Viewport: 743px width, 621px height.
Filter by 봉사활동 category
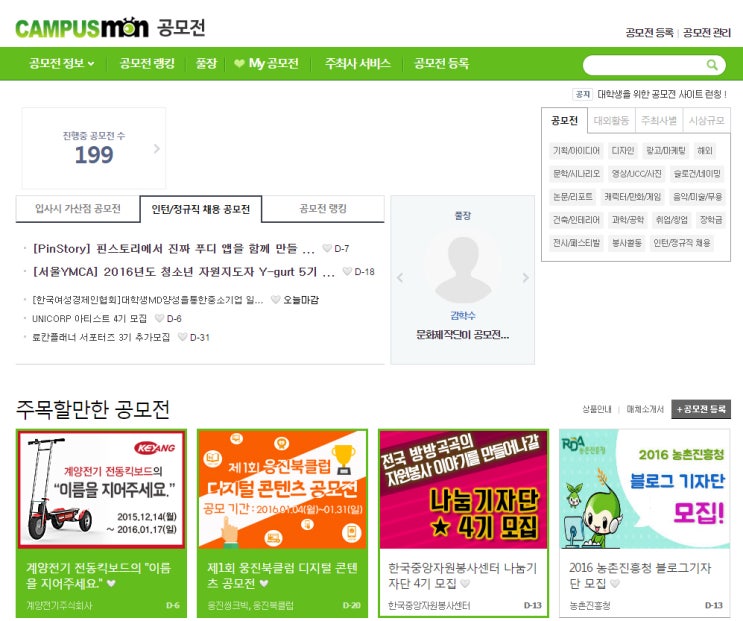626,243
